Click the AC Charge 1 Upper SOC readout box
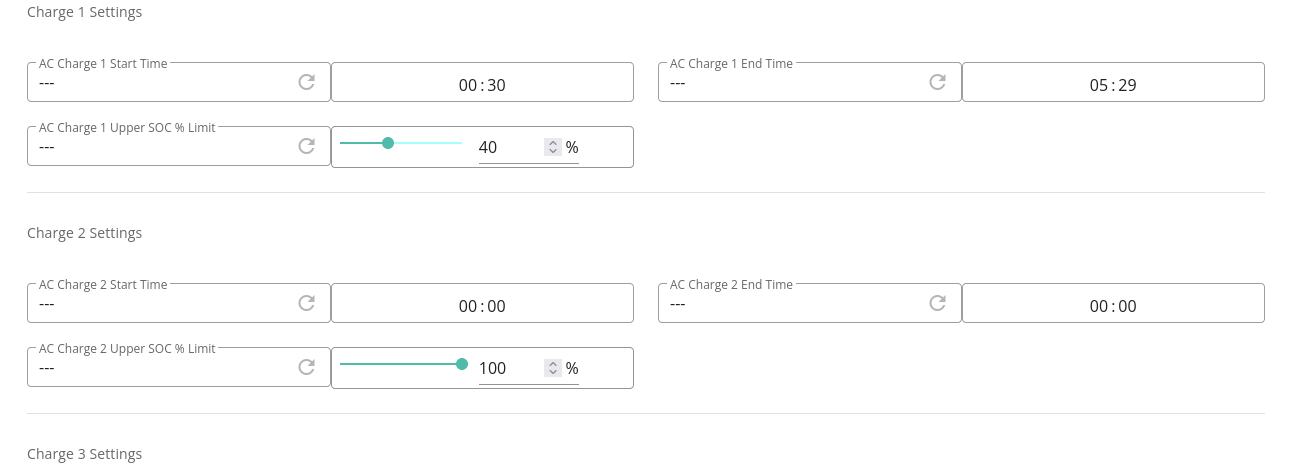Image resolution: width=1289 pixels, height=475 pixels. tap(179, 146)
